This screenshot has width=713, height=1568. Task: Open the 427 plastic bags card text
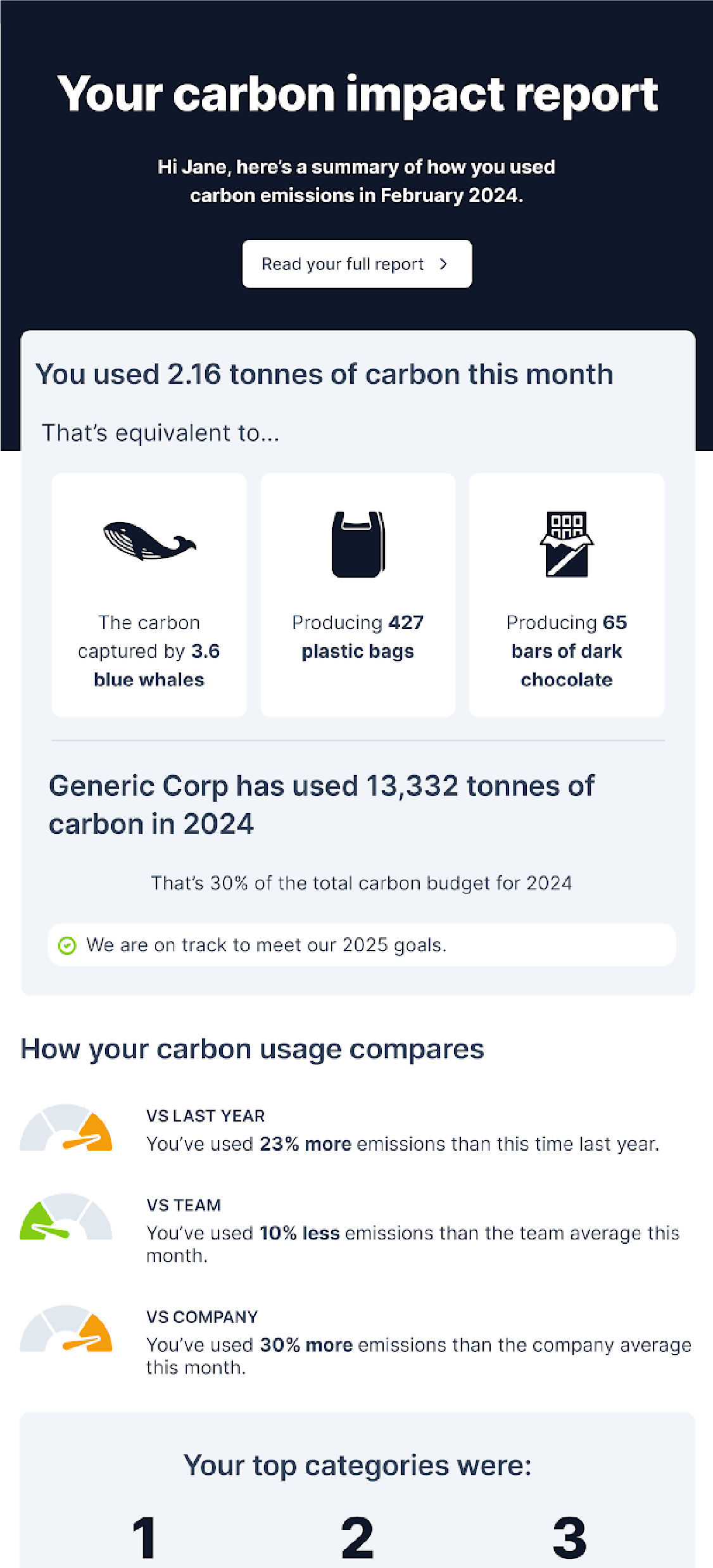point(358,637)
